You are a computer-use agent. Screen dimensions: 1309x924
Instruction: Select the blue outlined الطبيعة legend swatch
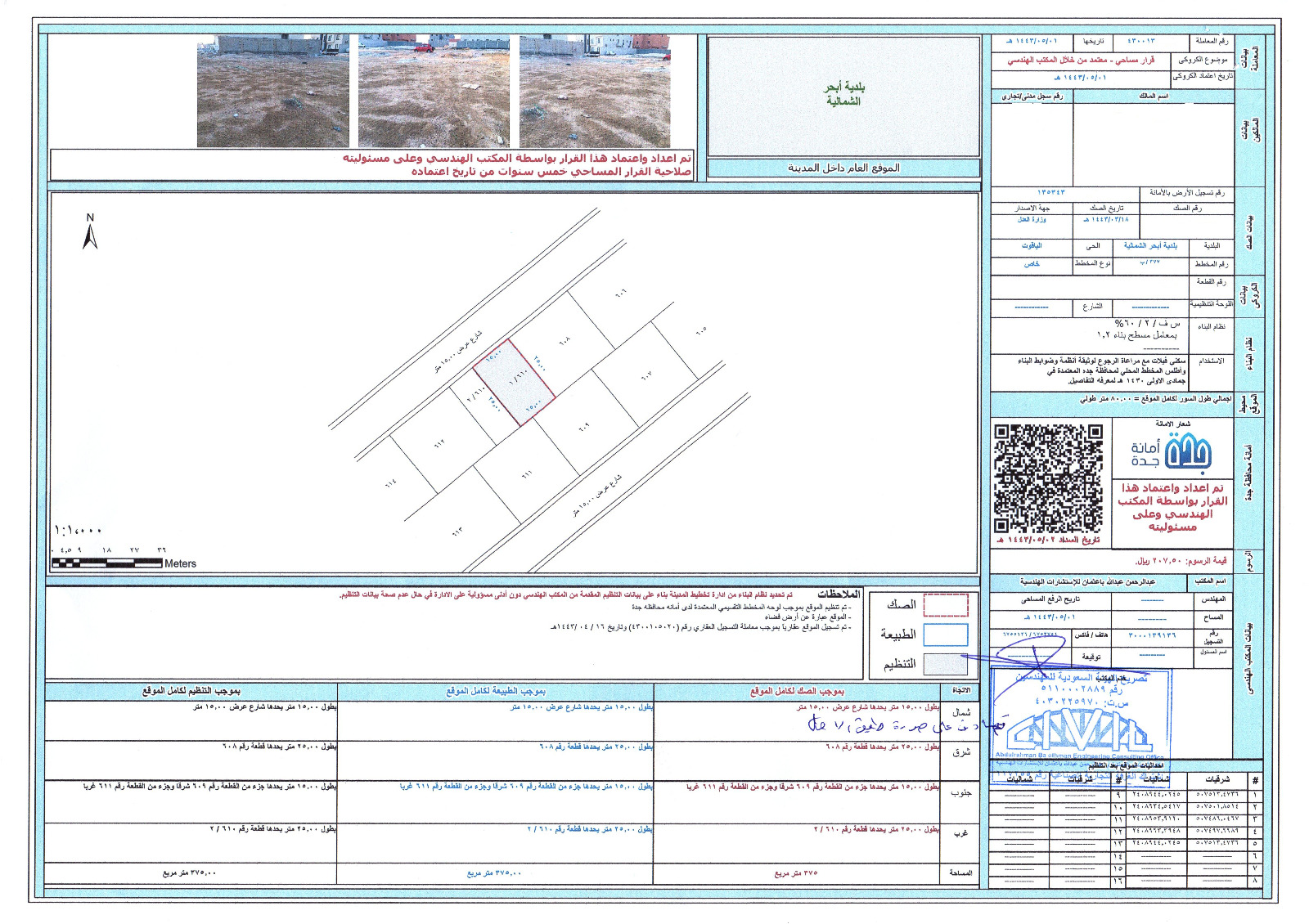click(945, 635)
